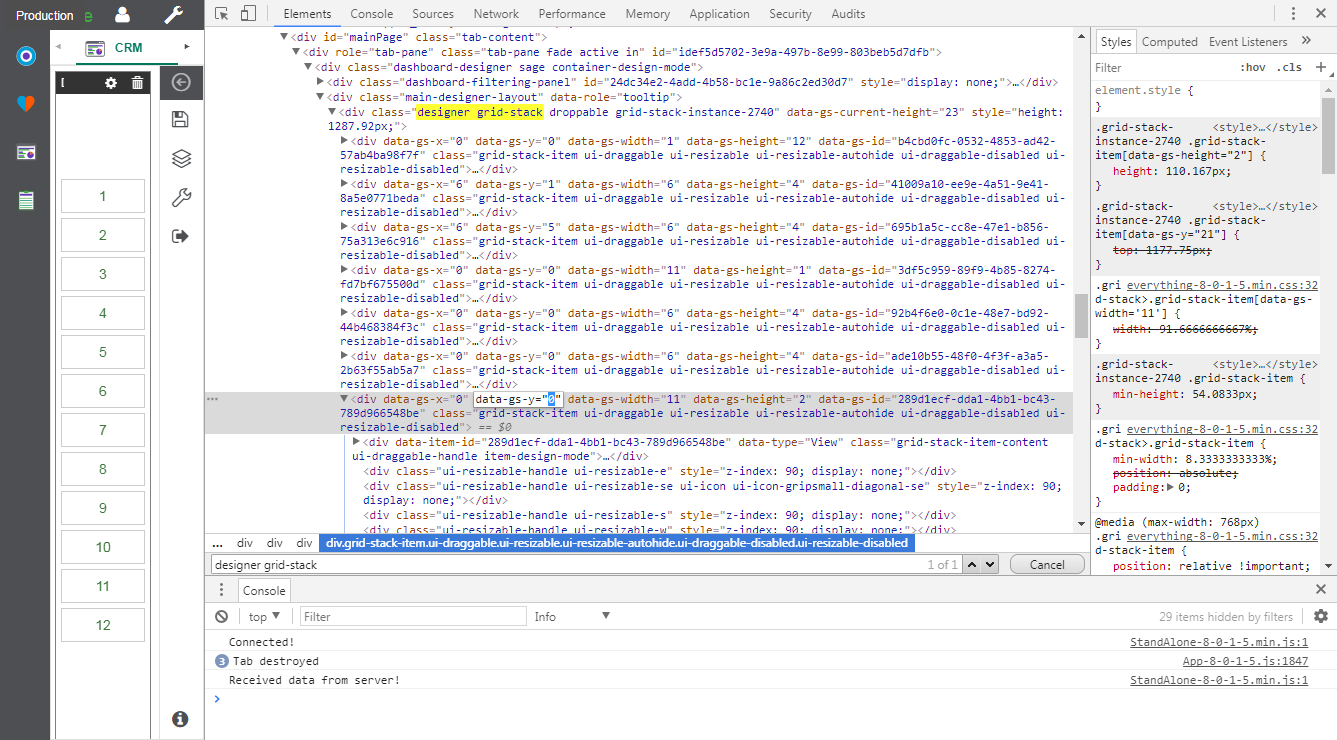Screen dimensions: 1337x740
Task: Toggle the .cls element classes panel
Action: (1291, 67)
